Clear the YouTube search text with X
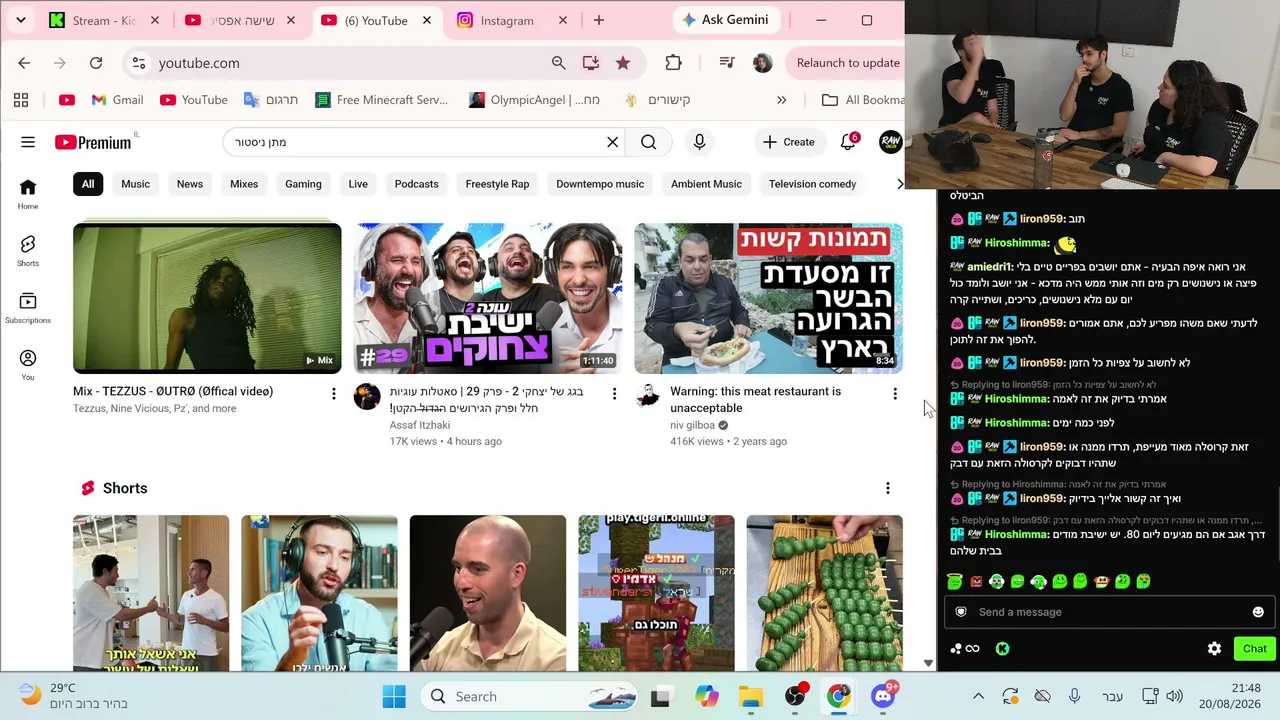Image resolution: width=1280 pixels, height=720 pixels. pyautogui.click(x=613, y=142)
